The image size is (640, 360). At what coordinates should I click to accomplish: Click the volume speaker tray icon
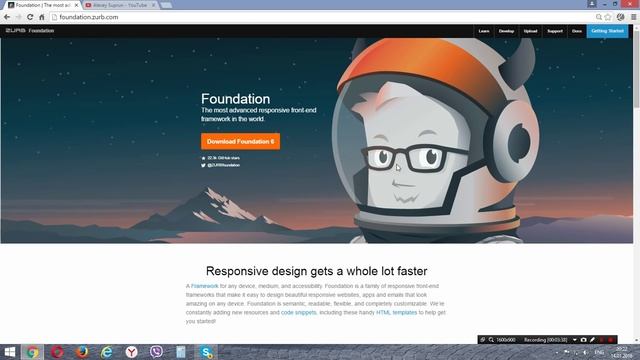[x=585, y=352]
